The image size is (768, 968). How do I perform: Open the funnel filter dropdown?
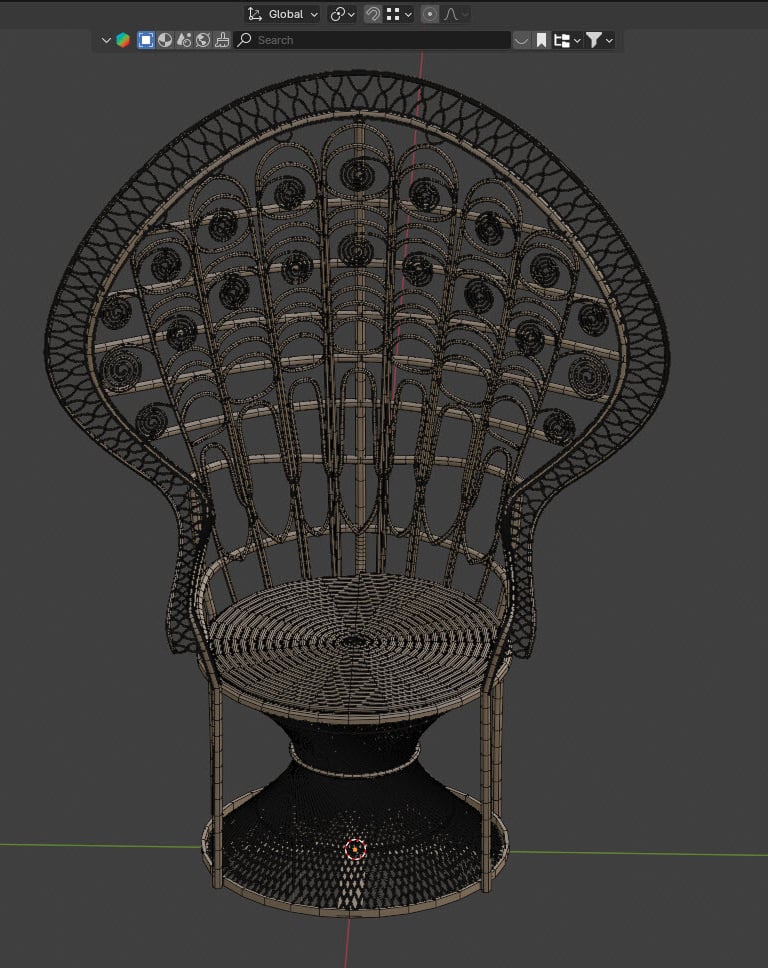point(599,40)
